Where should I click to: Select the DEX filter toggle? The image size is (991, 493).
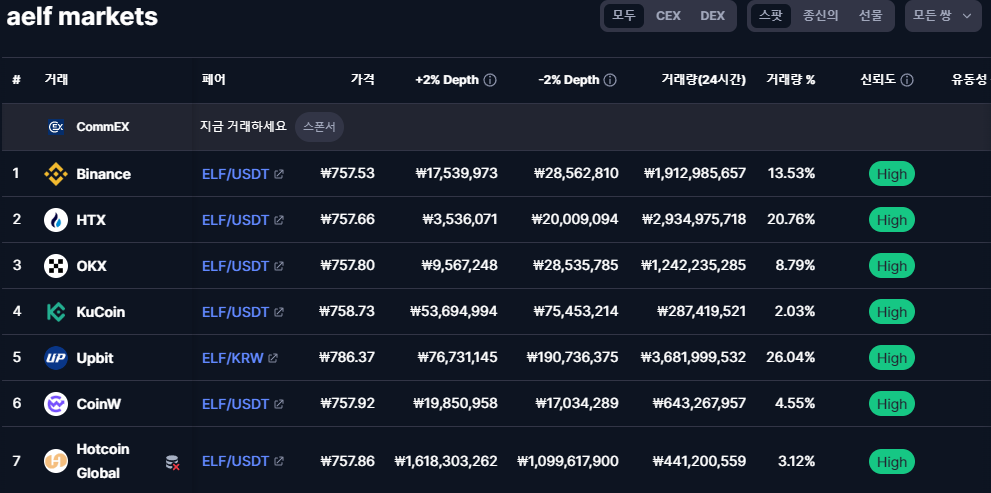coord(712,16)
